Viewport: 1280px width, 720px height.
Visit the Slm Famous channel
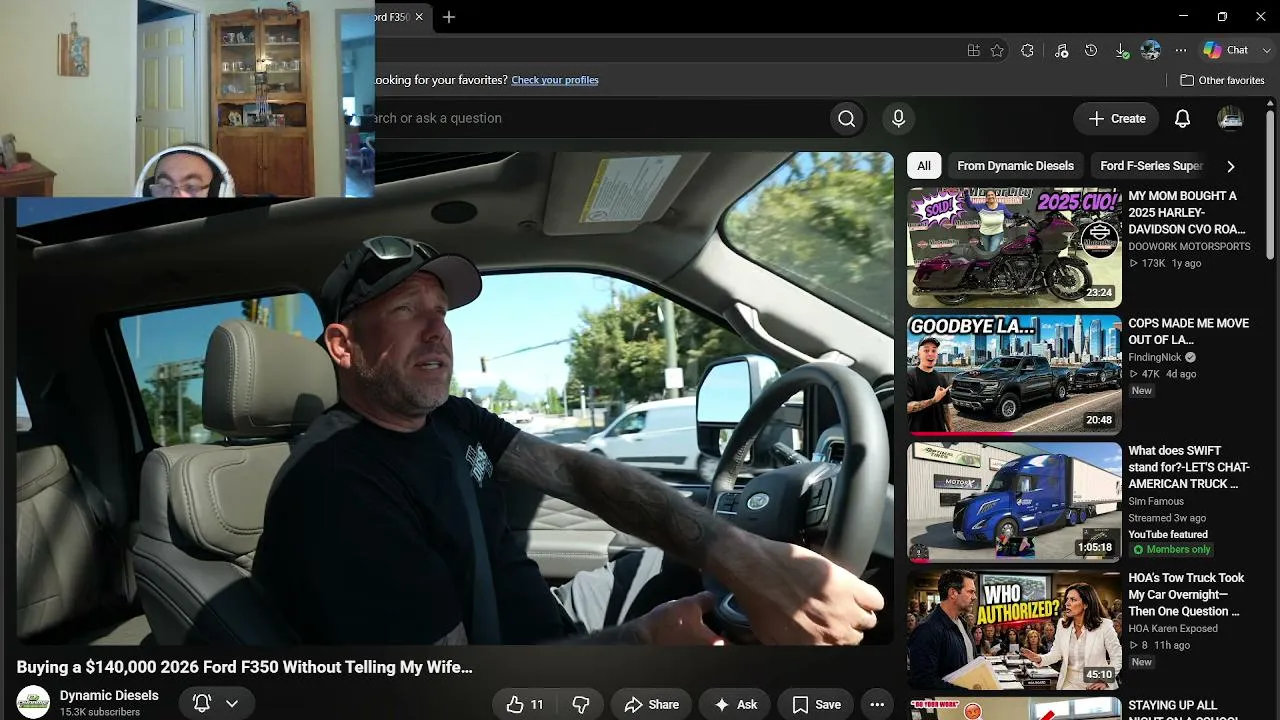coord(1156,501)
